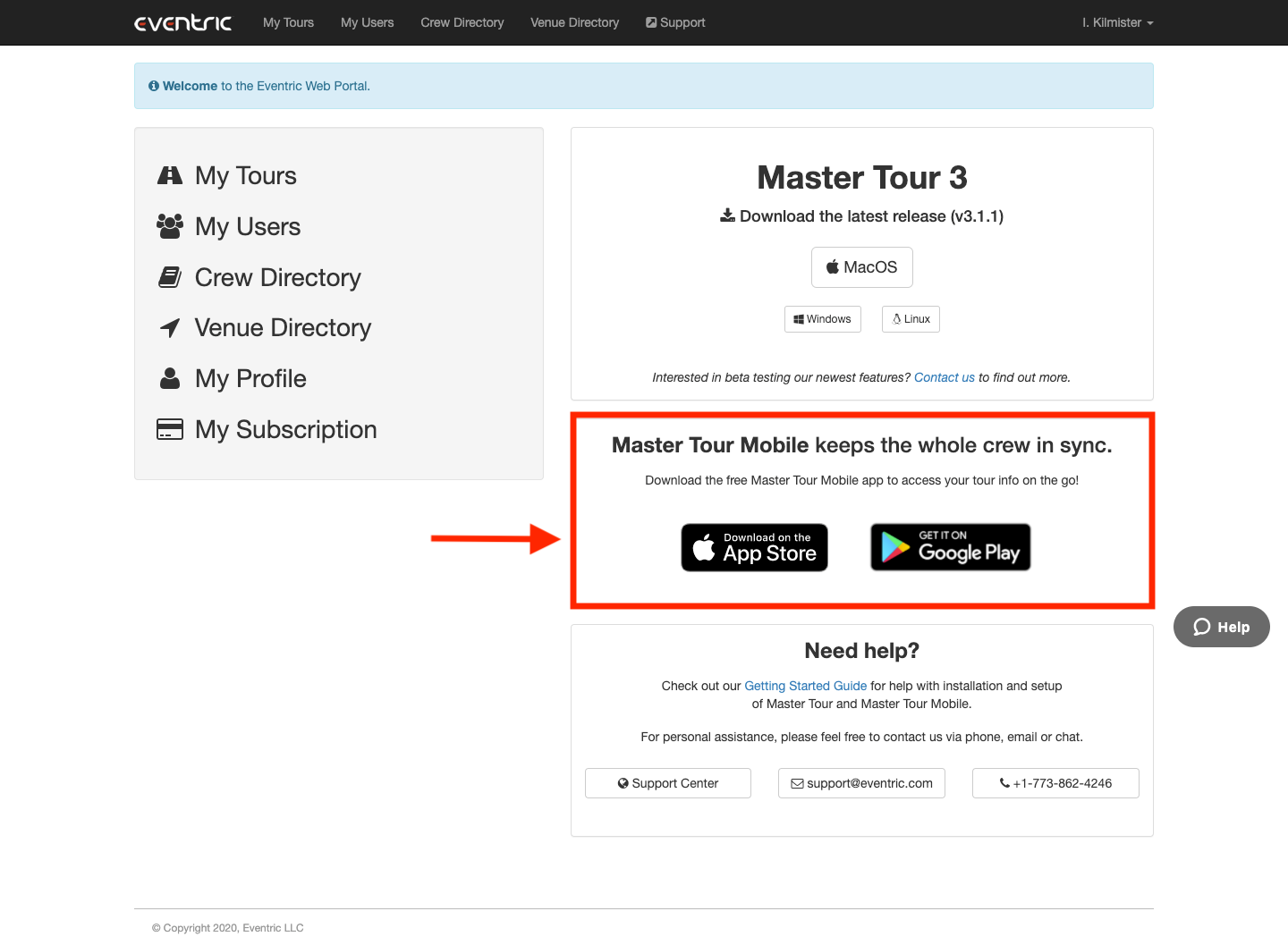Call the +1-773-862-4246 support number
Viewport: 1288px width, 945px height.
(x=1055, y=783)
